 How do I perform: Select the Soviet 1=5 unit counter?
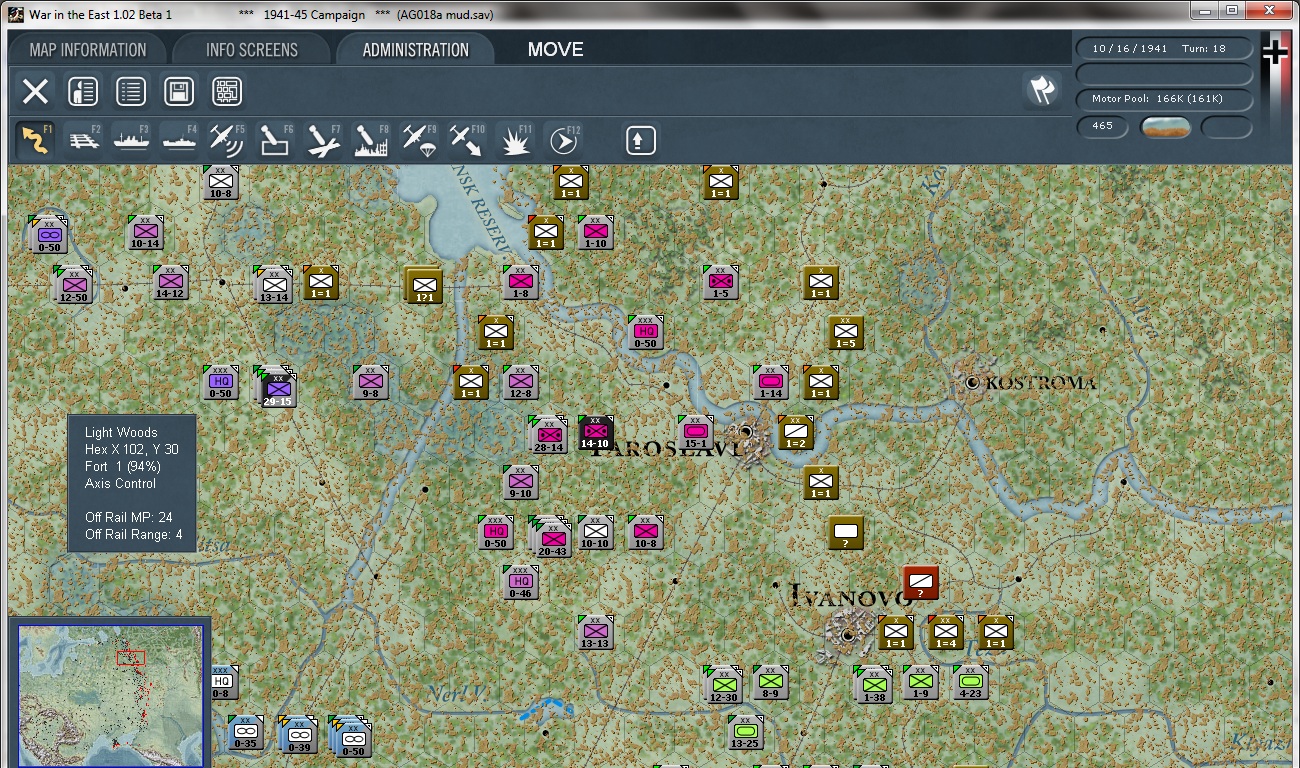pyautogui.click(x=845, y=333)
